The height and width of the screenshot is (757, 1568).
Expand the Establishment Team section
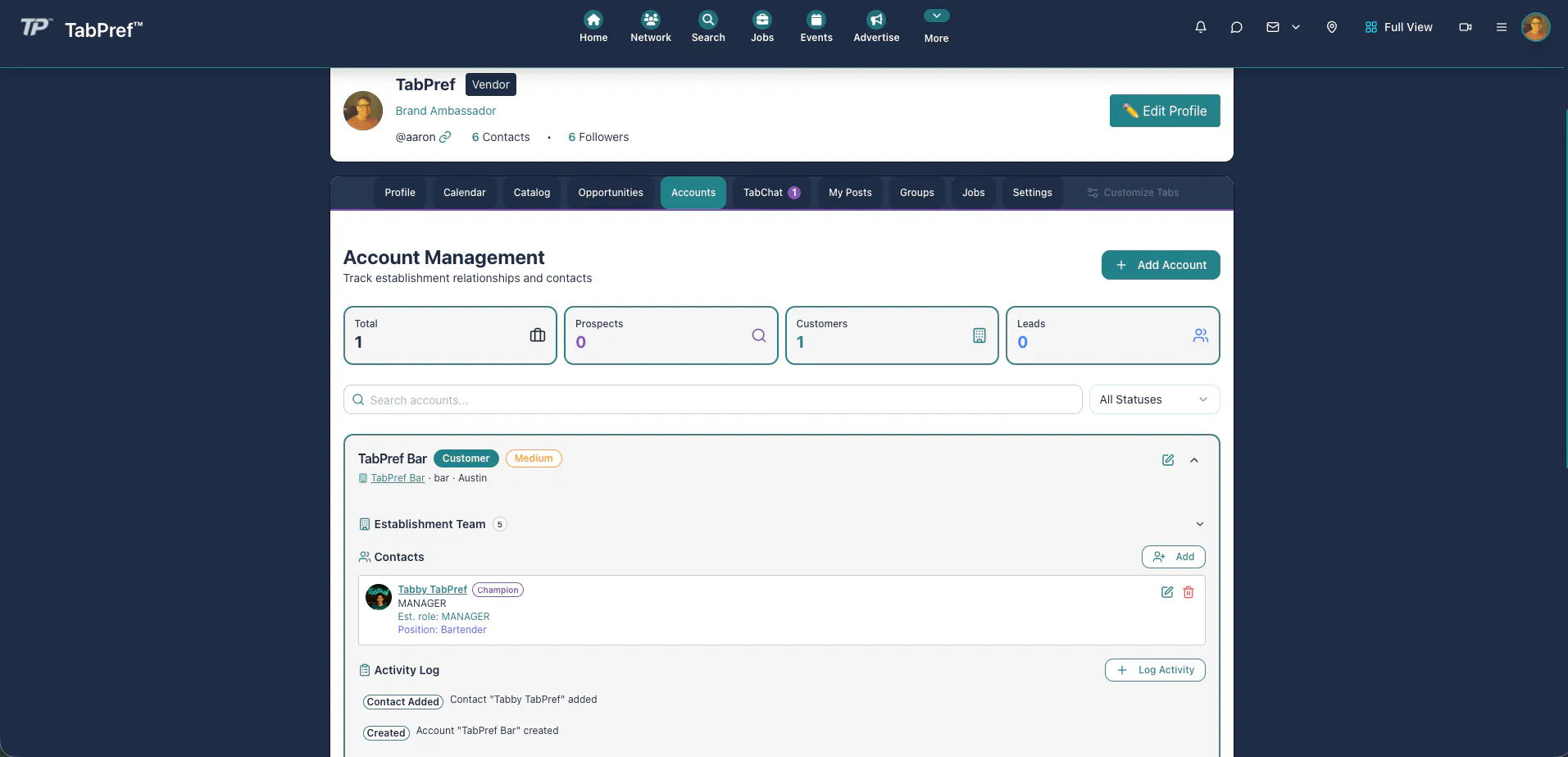pyautogui.click(x=1200, y=524)
